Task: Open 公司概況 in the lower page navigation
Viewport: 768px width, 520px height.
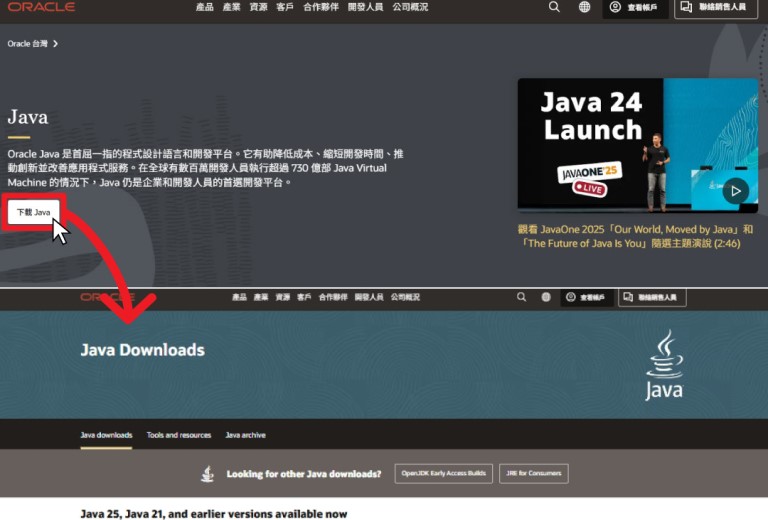Action: click(405, 297)
